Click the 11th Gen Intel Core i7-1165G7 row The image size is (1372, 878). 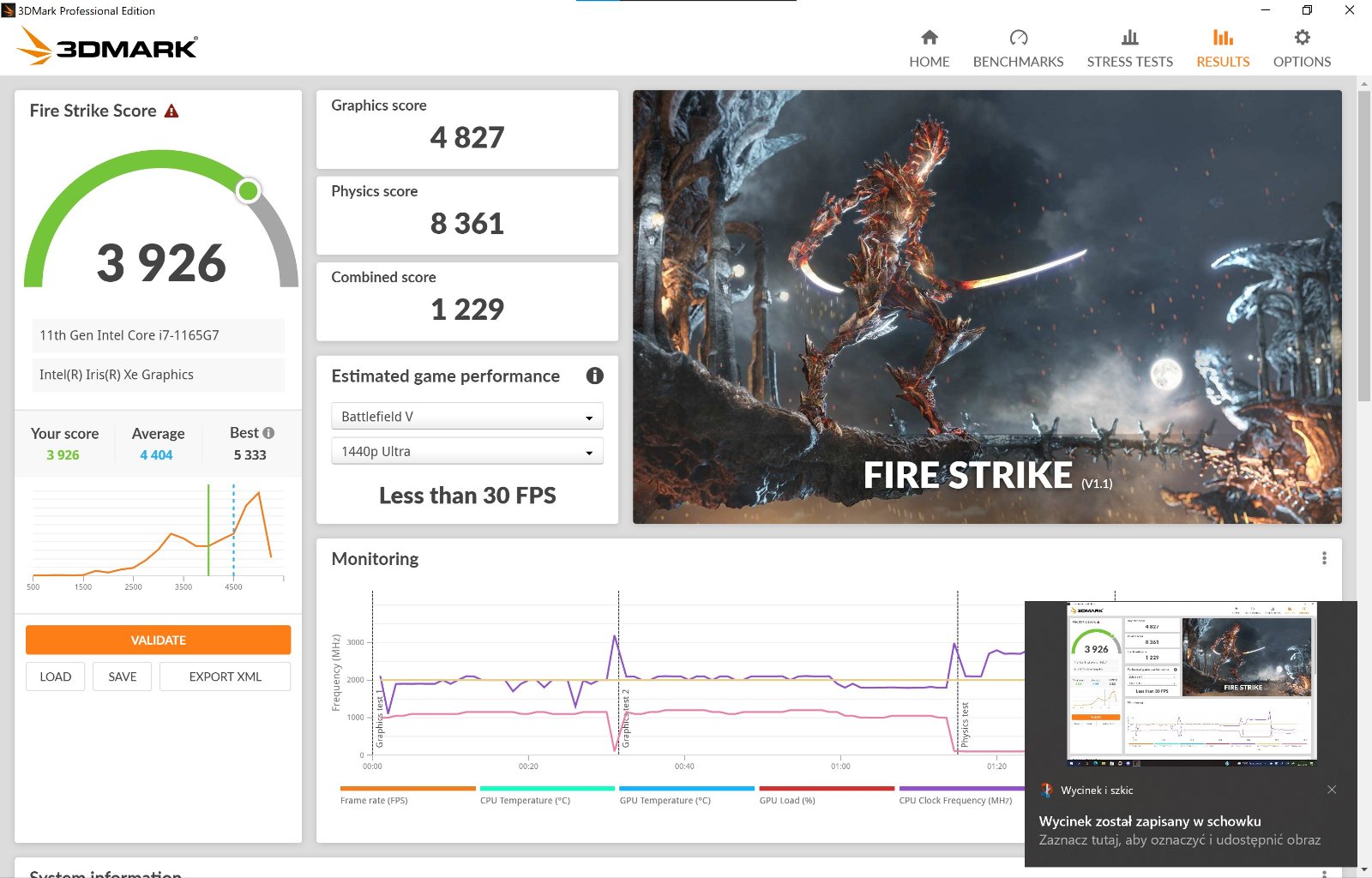tap(158, 335)
